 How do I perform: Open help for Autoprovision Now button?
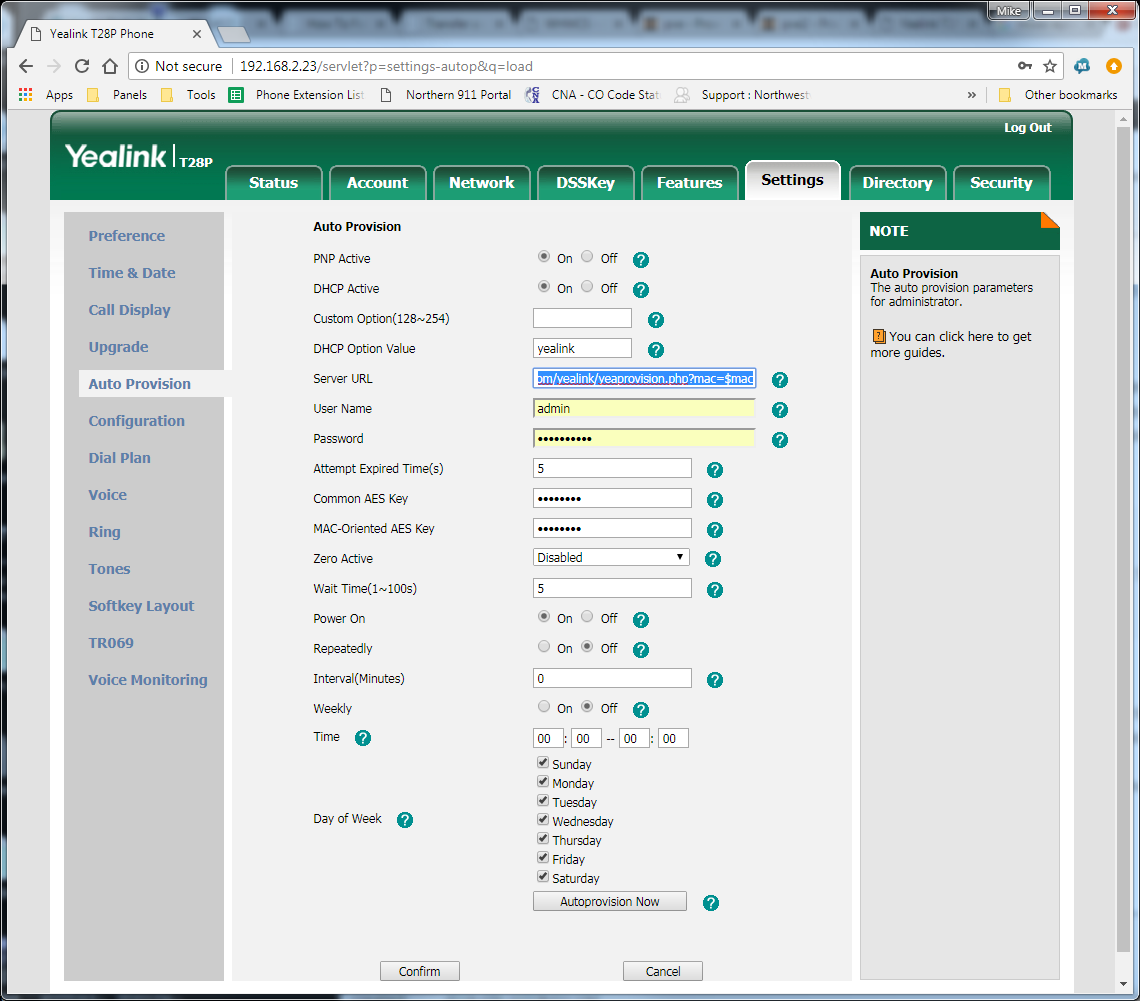coord(710,903)
